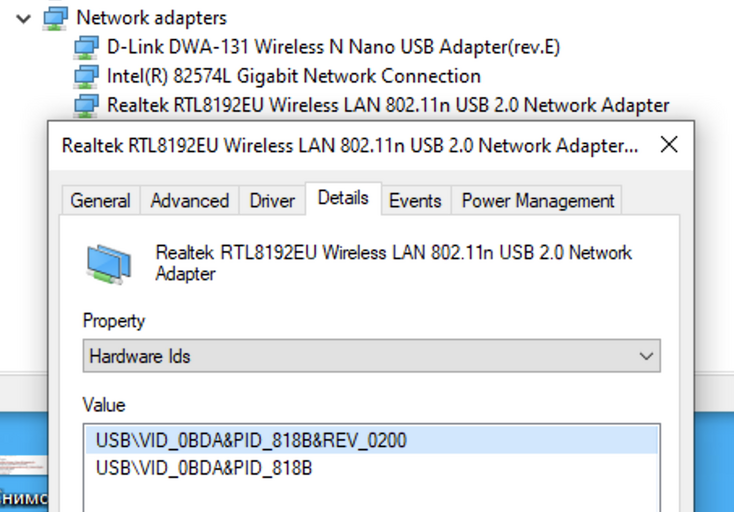This screenshot has width=734, height=512.
Task: Collapse the Network adapters tree node
Action: tap(23, 19)
